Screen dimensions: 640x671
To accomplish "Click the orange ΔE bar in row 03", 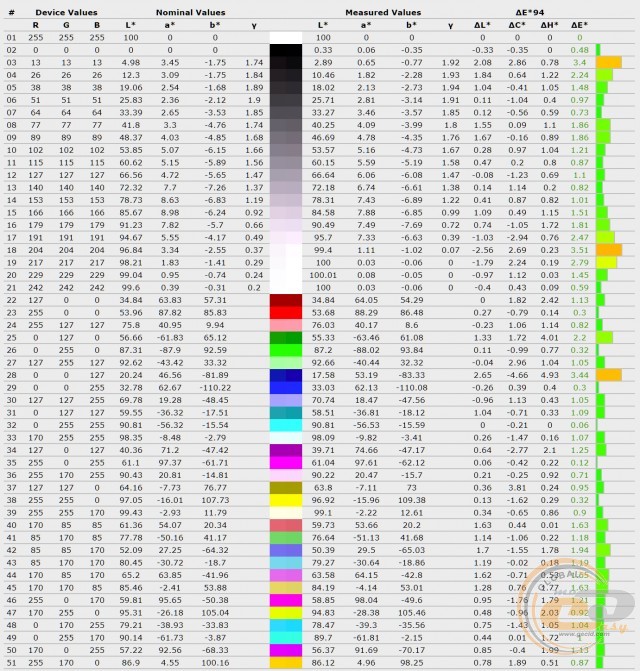I will 609,62.
